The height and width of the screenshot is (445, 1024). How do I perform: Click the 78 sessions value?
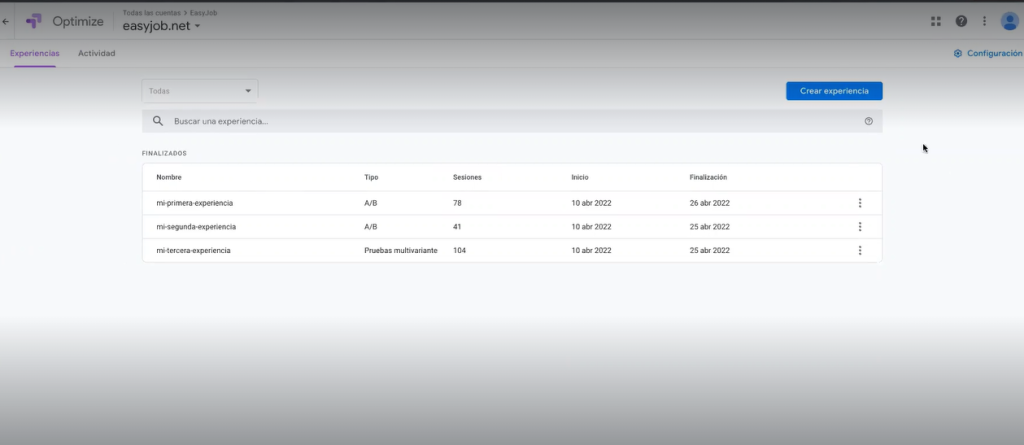(457, 203)
